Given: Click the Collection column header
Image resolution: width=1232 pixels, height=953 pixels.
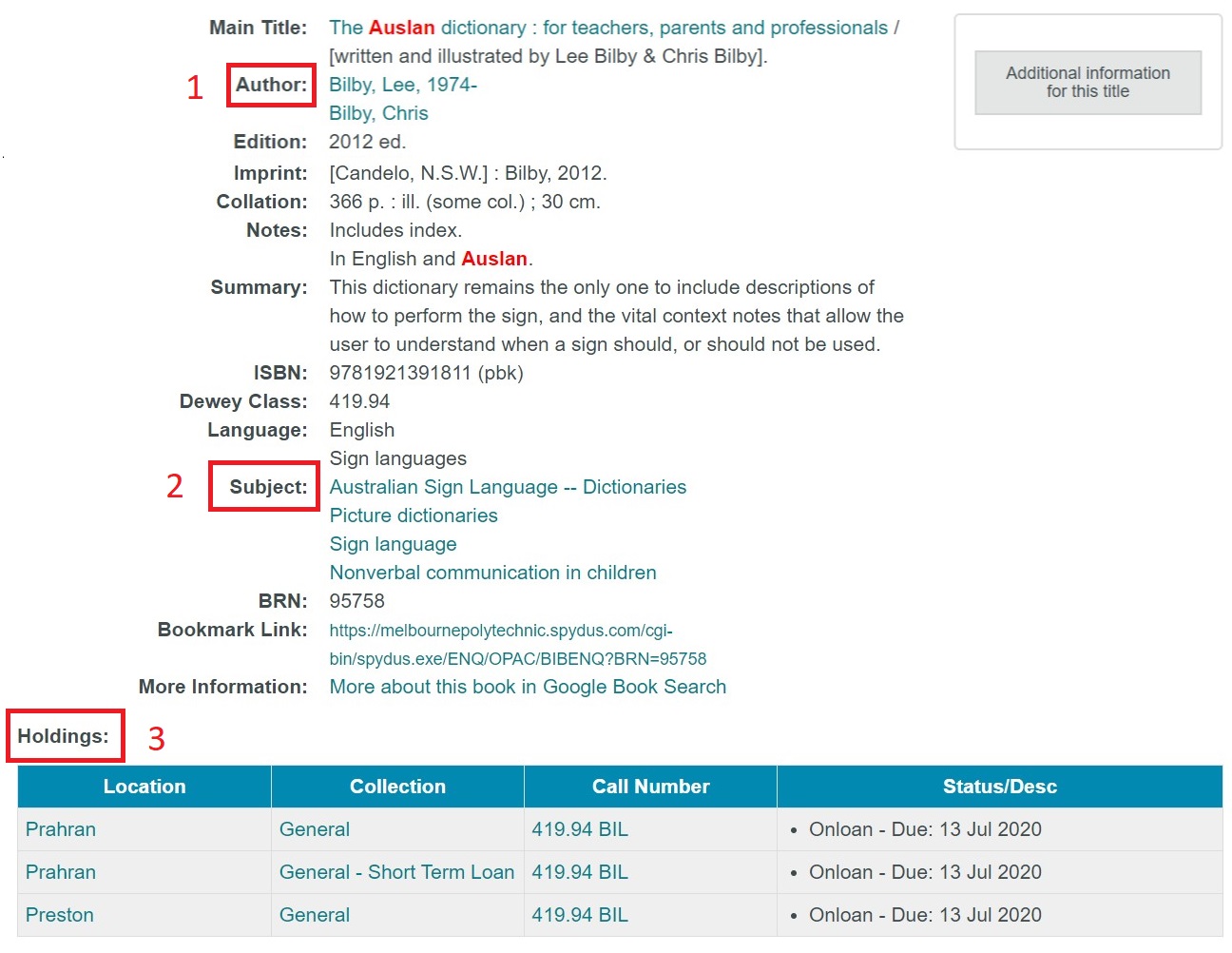Looking at the screenshot, I should coord(397,787).
